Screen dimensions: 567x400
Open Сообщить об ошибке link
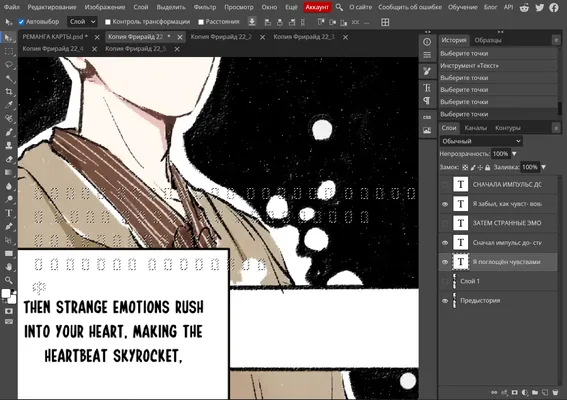click(410, 7)
